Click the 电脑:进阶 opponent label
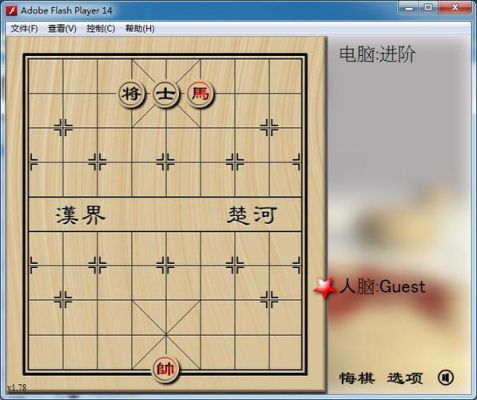This screenshot has width=477, height=400. (377, 54)
